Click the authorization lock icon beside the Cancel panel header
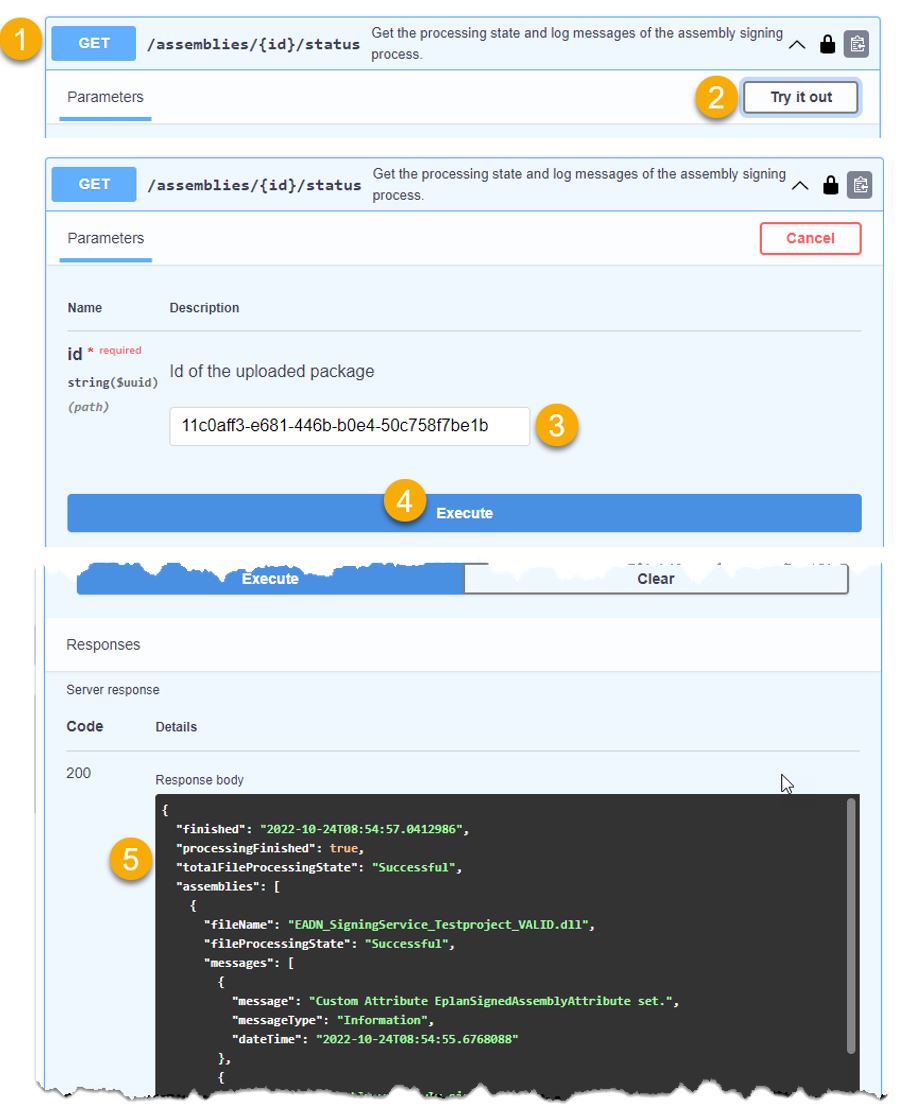Viewport: 897px width, 1113px height. (x=829, y=185)
